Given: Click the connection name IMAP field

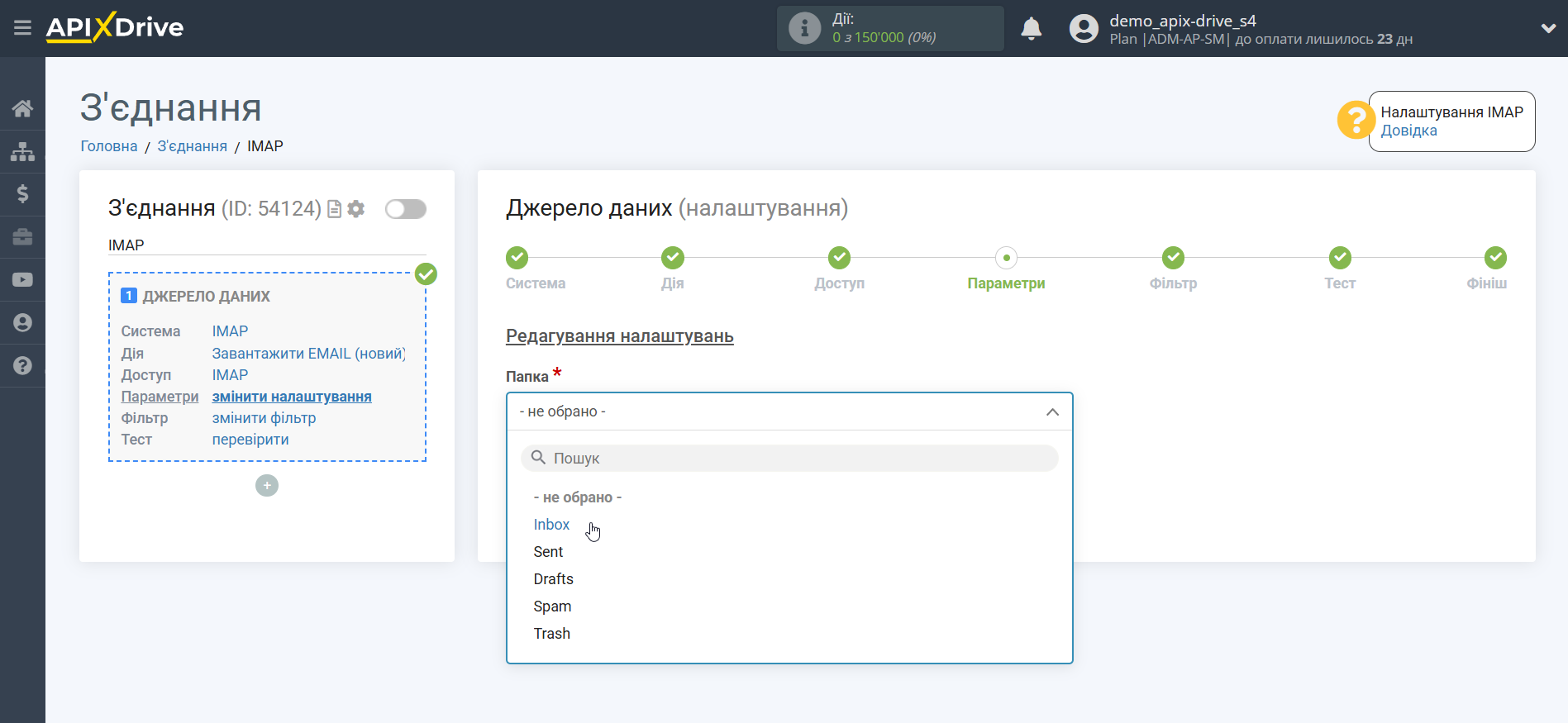Looking at the screenshot, I should [x=267, y=245].
